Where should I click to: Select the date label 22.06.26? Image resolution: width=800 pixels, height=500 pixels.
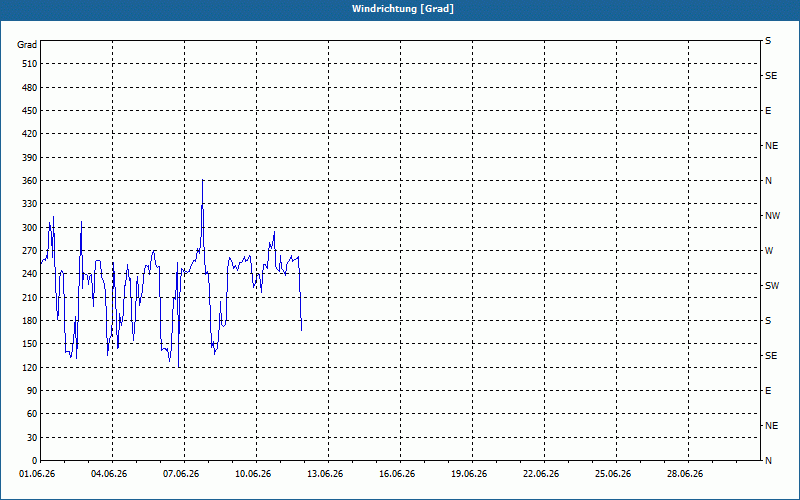pos(541,474)
